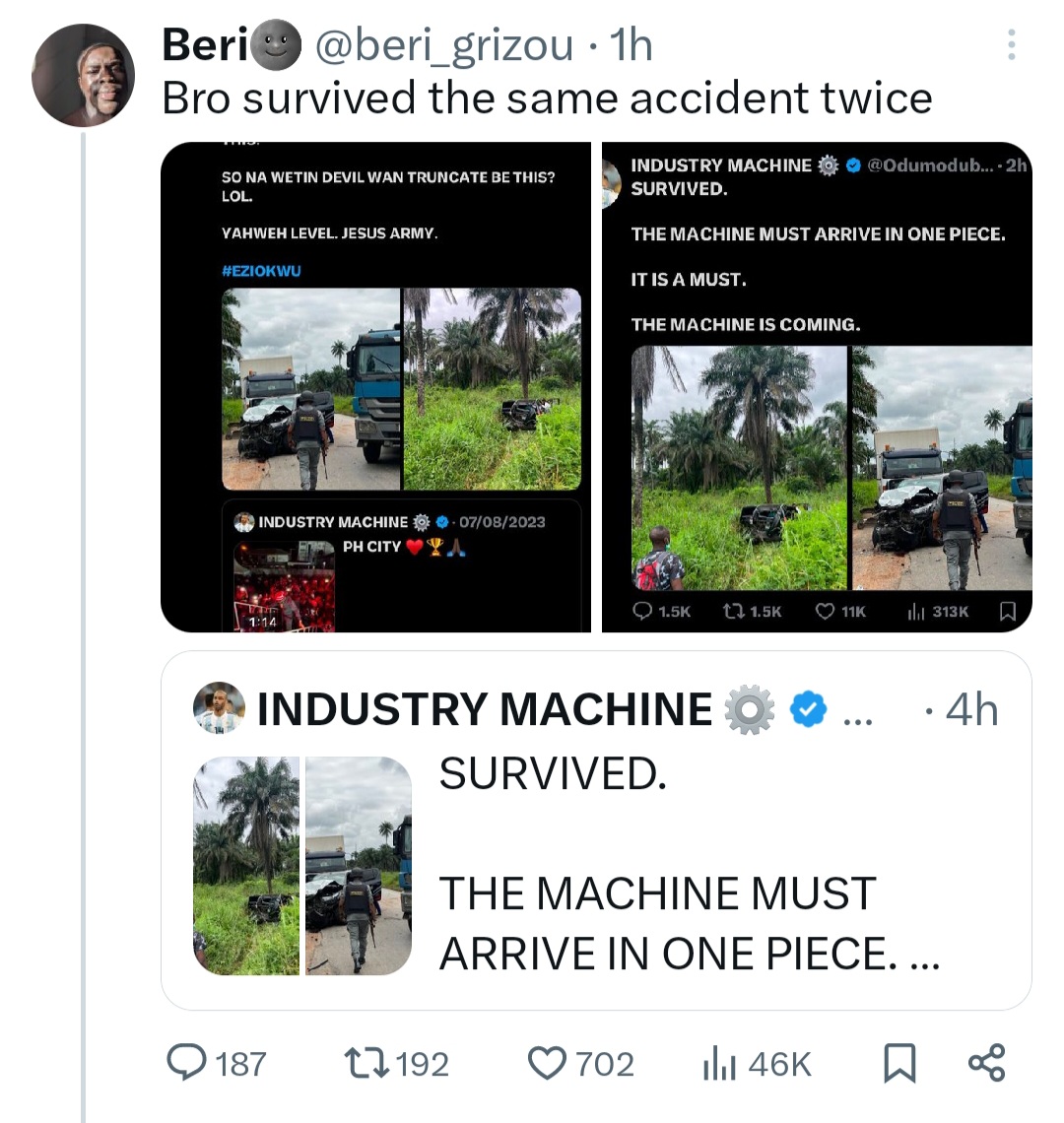Viewport: 1064px width, 1123px height.
Task: Open the three-dot more options menu
Action: tap(1011, 45)
